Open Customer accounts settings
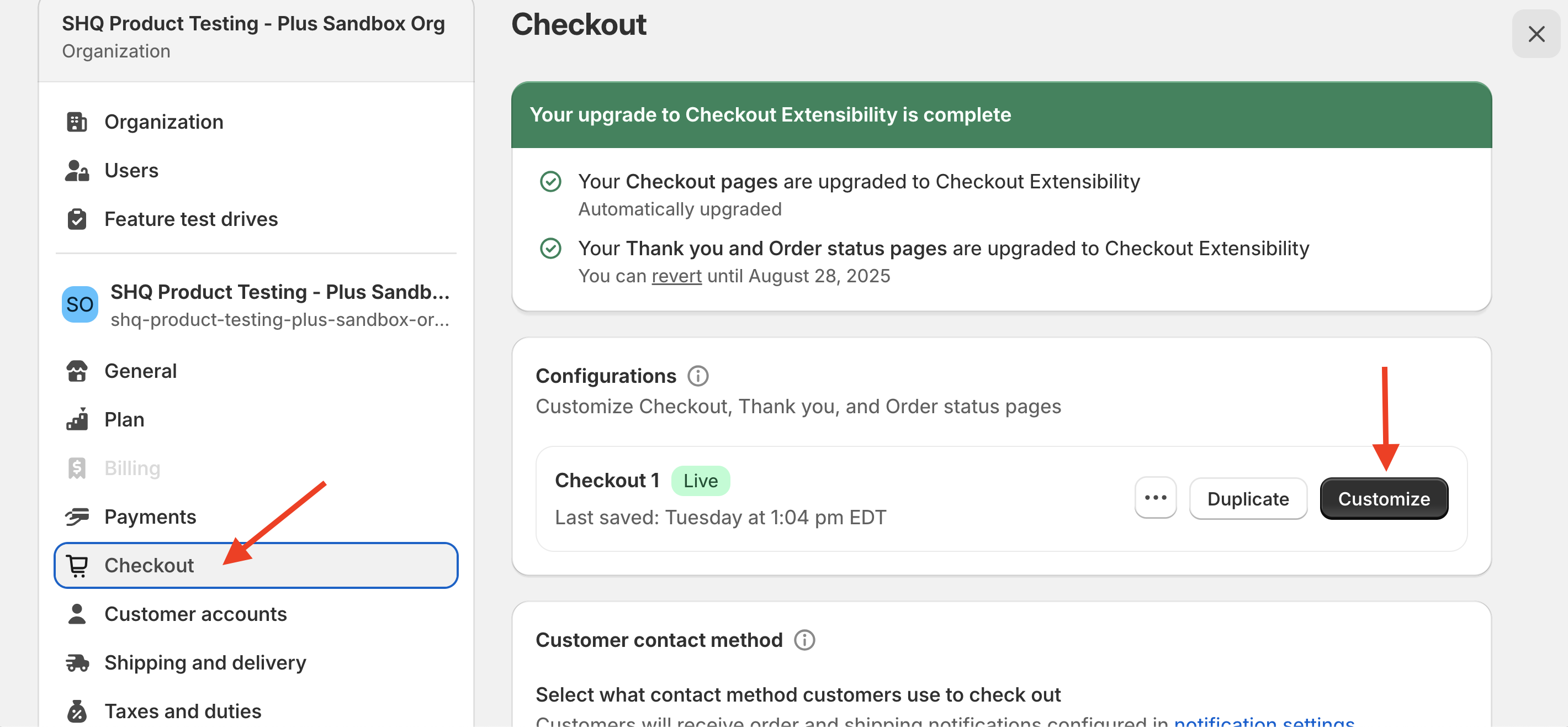 [195, 614]
